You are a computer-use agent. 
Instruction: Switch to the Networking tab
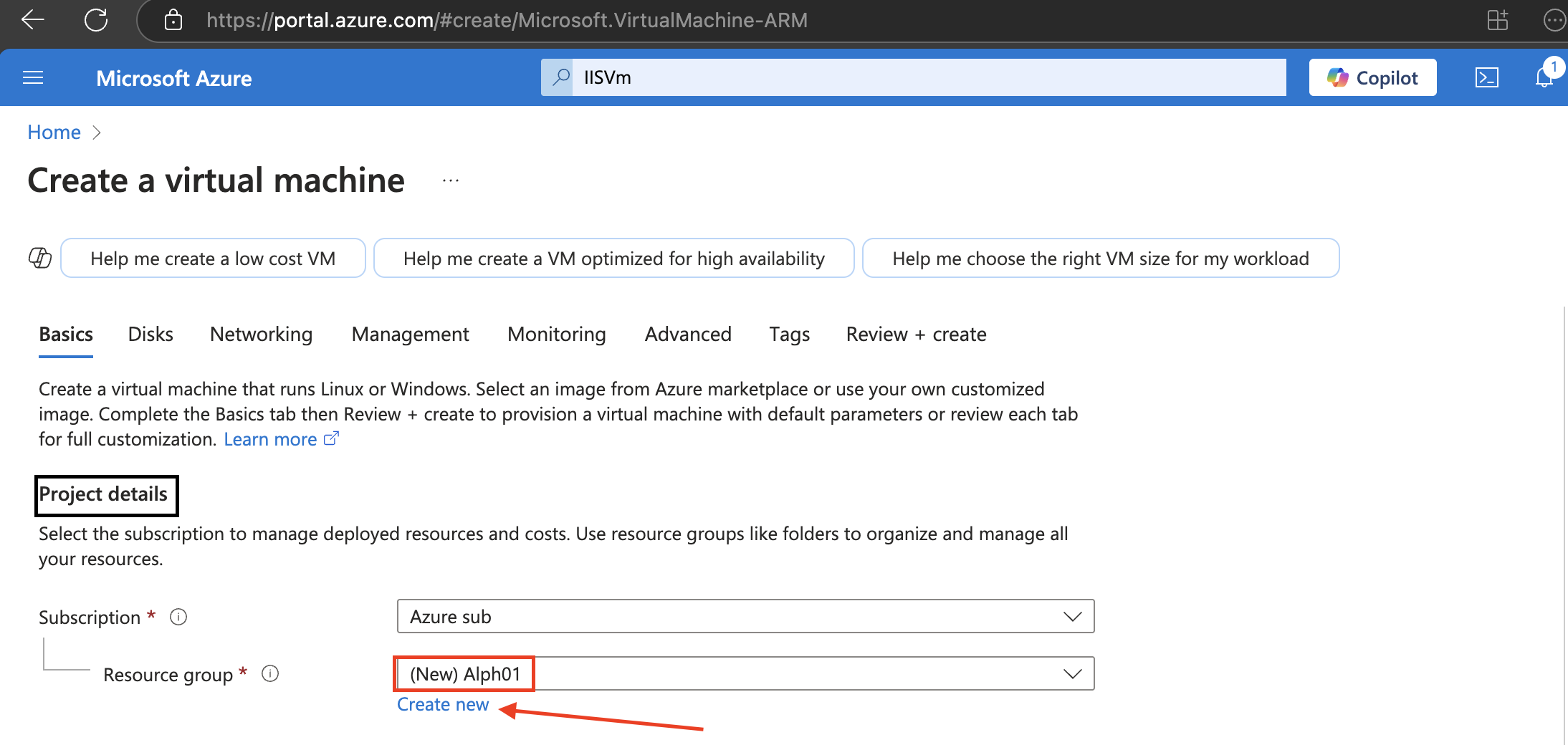261,335
